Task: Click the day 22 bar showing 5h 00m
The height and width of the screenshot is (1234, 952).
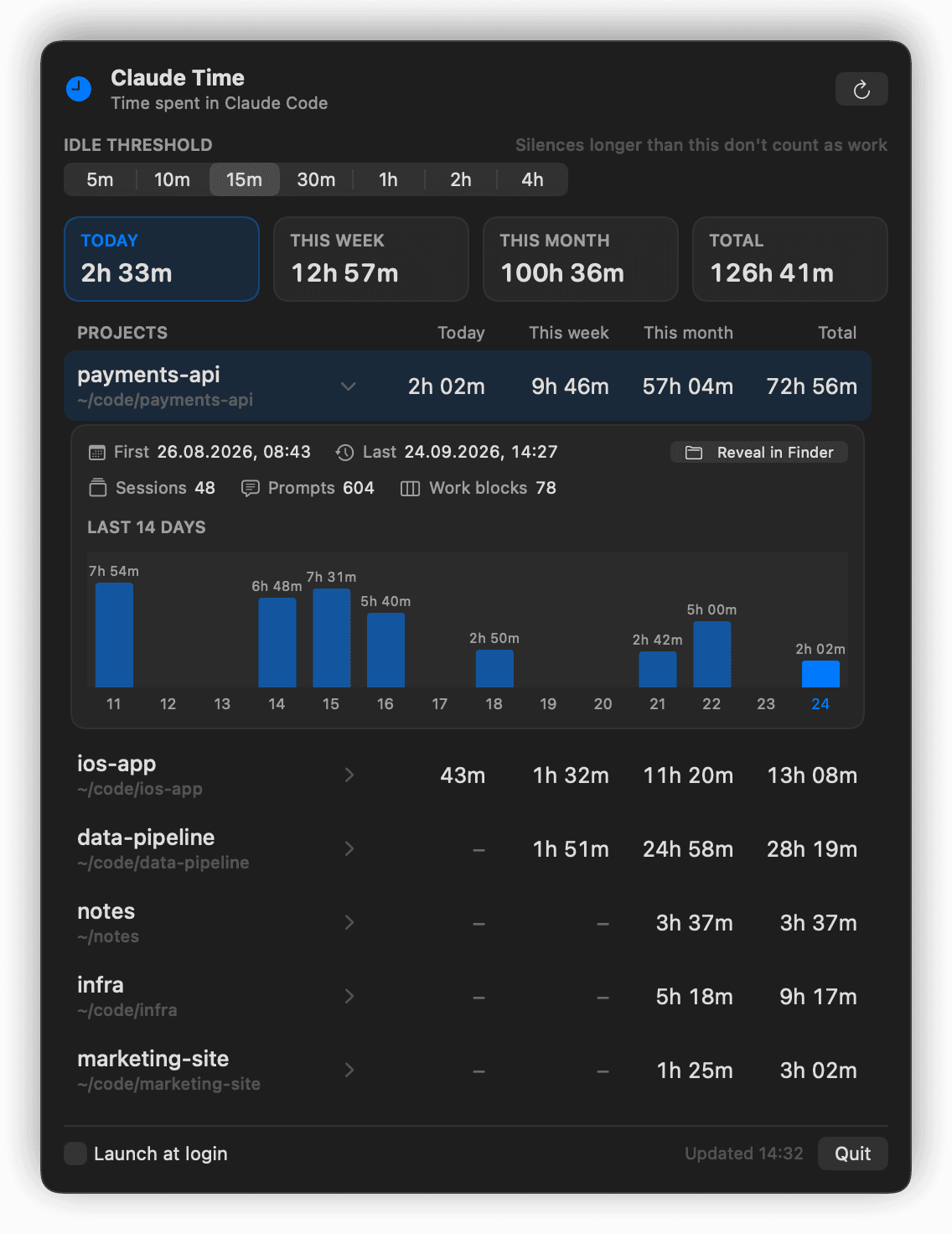Action: click(712, 654)
